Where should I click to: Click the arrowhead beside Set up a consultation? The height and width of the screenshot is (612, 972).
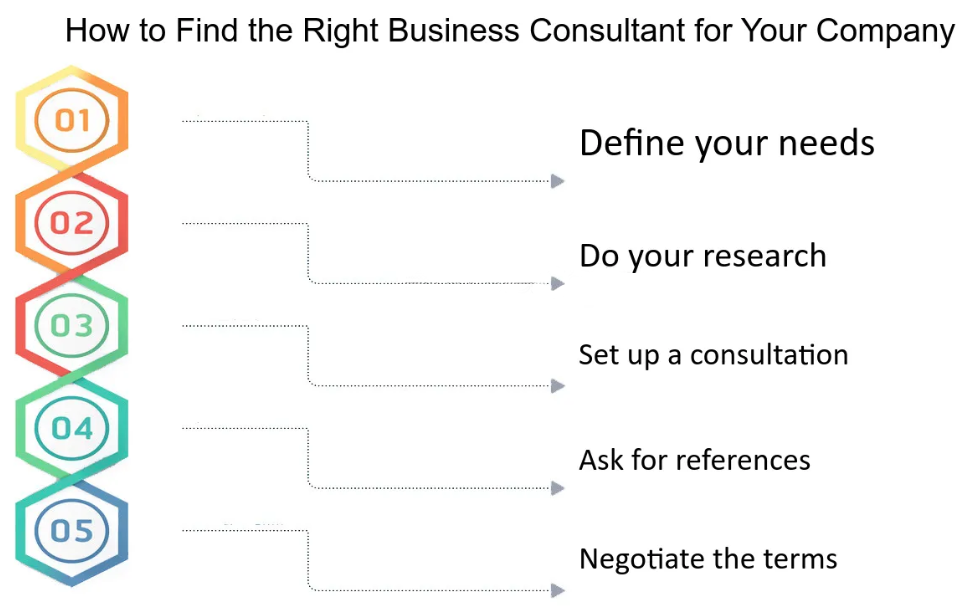(557, 386)
